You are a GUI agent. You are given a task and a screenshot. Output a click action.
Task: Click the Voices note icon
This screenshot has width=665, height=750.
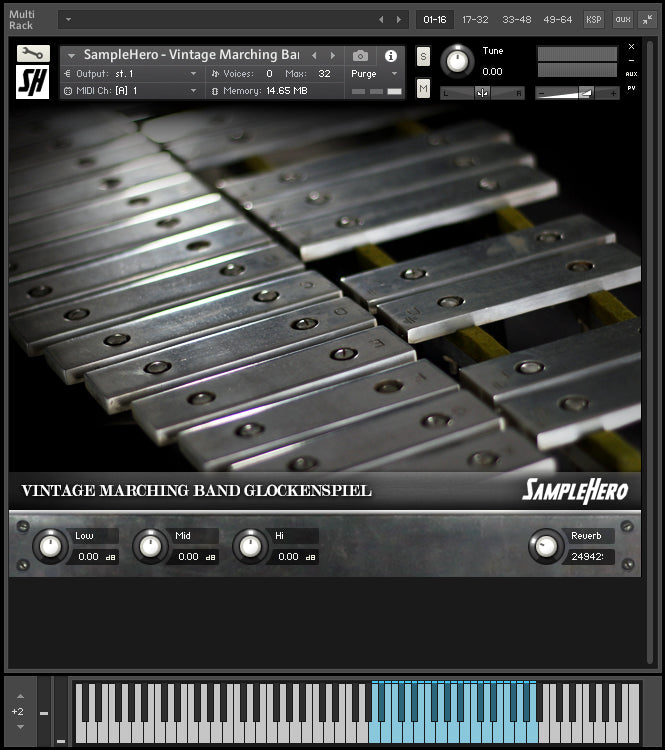[x=215, y=74]
